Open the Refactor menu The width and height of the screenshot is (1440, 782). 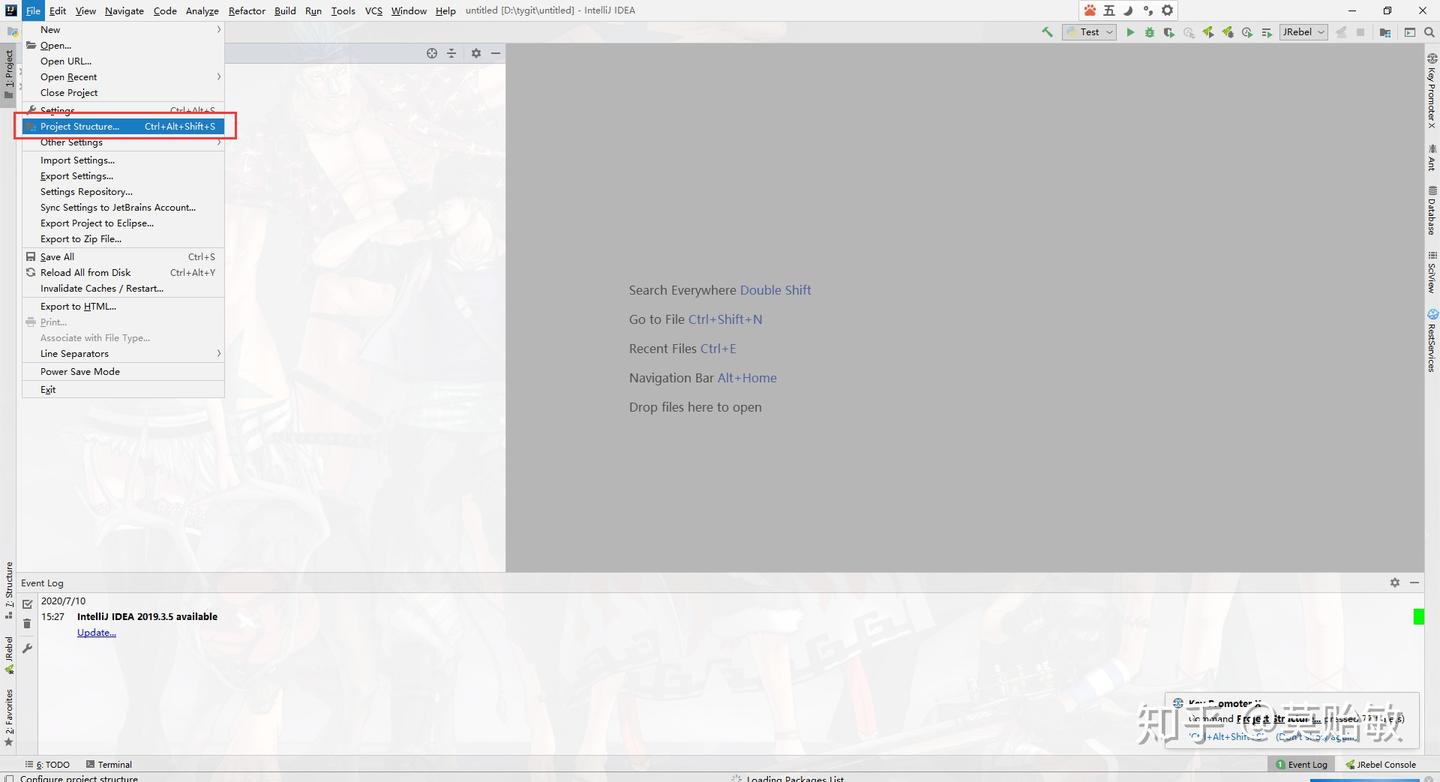point(246,10)
